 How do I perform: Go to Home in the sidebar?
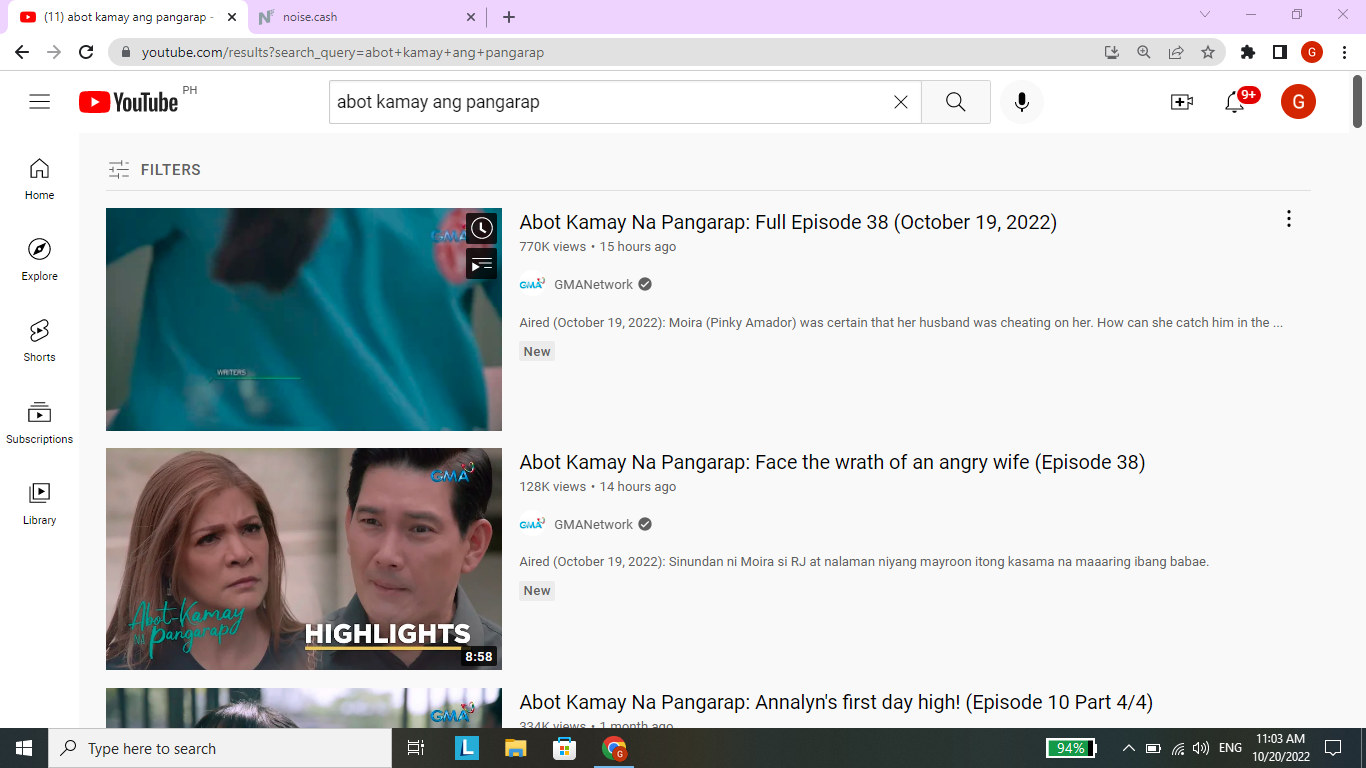(40, 179)
